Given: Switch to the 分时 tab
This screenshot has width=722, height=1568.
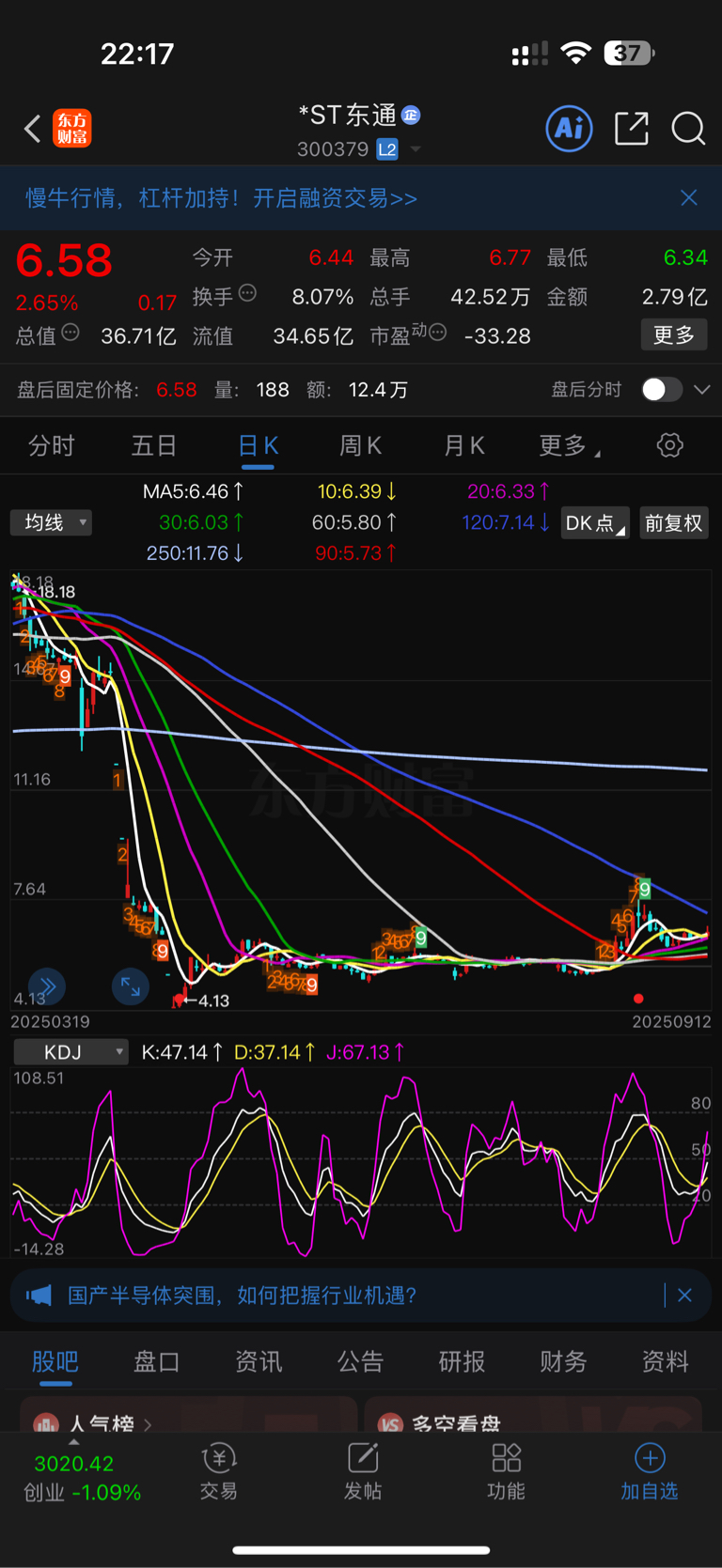Looking at the screenshot, I should point(51,445).
